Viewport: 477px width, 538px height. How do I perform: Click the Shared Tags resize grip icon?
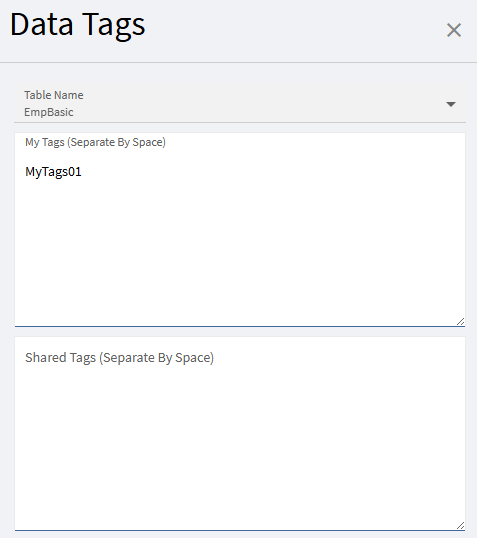(461, 525)
